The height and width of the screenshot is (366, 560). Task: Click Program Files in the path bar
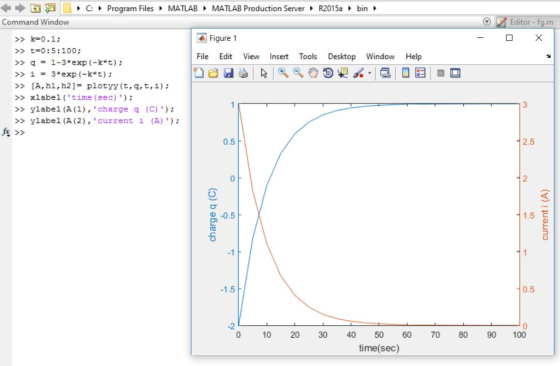130,8
